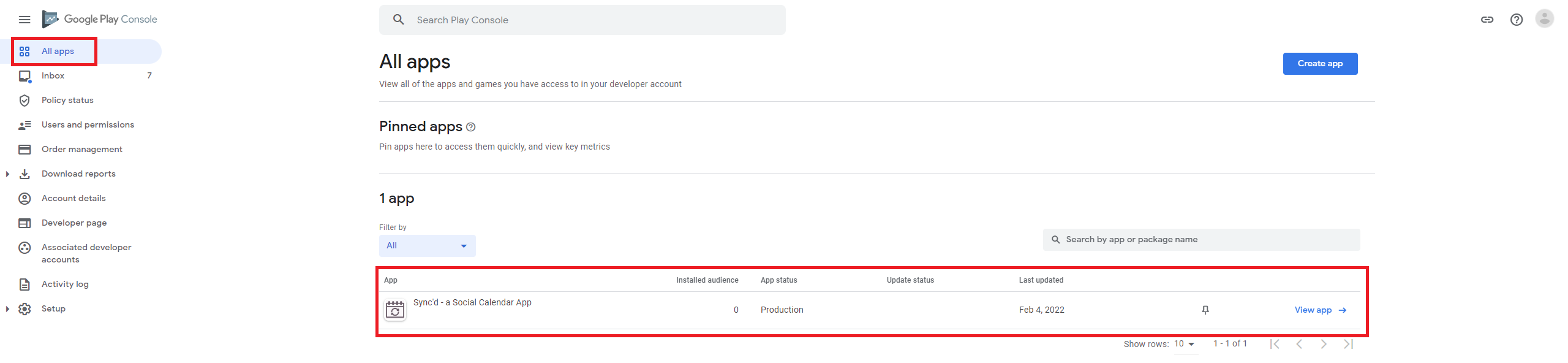Viewport: 1568px width, 363px height.
Task: Open the user account avatar
Action: [1545, 18]
